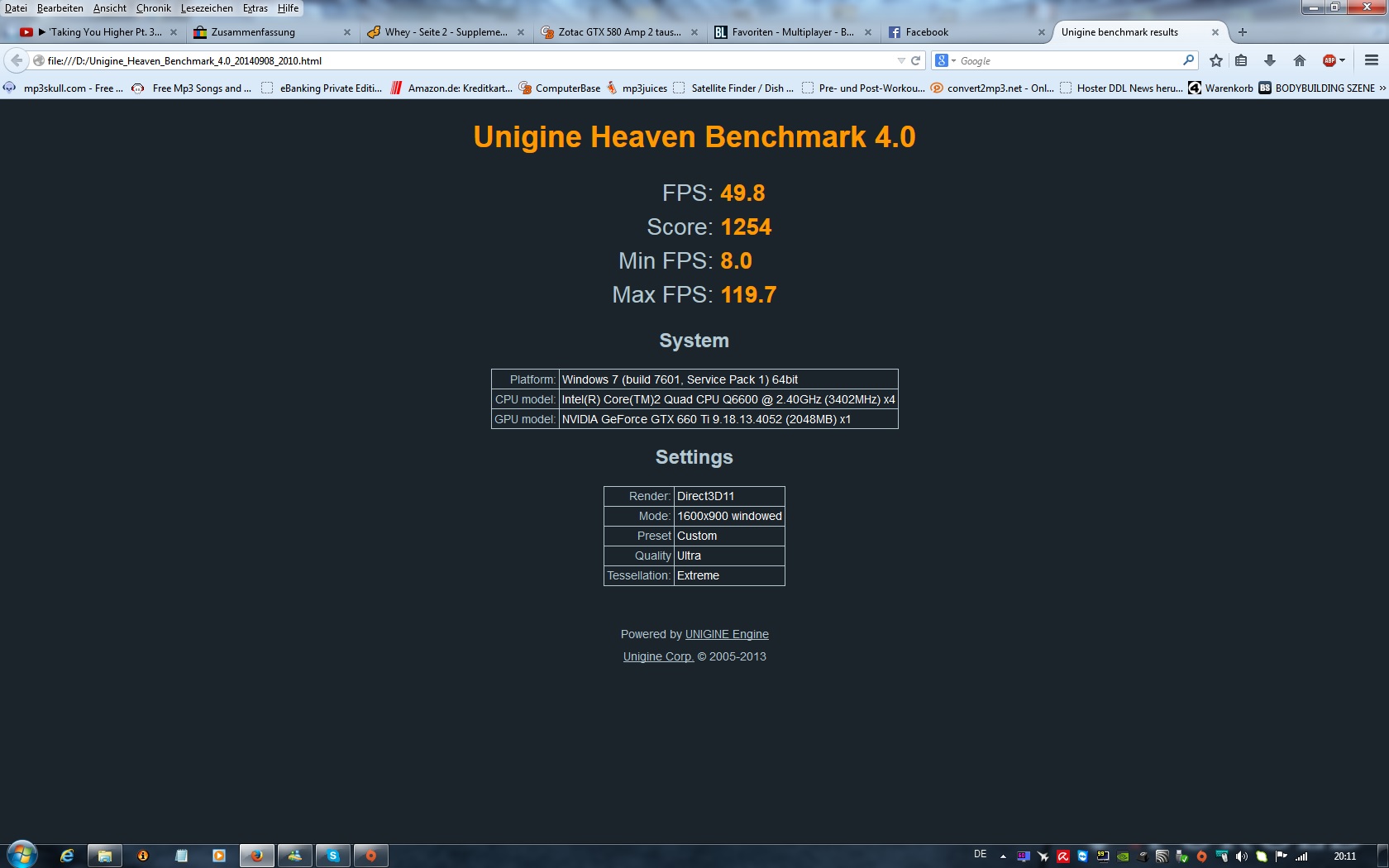Viewport: 1389px width, 868px height.
Task: Open the Windows Media Player taskbar icon
Action: click(218, 856)
